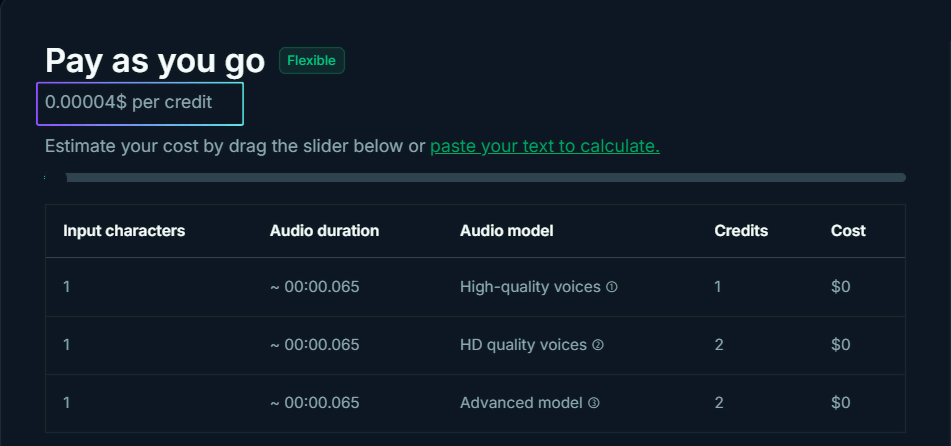The width and height of the screenshot is (951, 446).
Task: Click the cost value in the High-quality voices row
Action: pyautogui.click(x=840, y=287)
